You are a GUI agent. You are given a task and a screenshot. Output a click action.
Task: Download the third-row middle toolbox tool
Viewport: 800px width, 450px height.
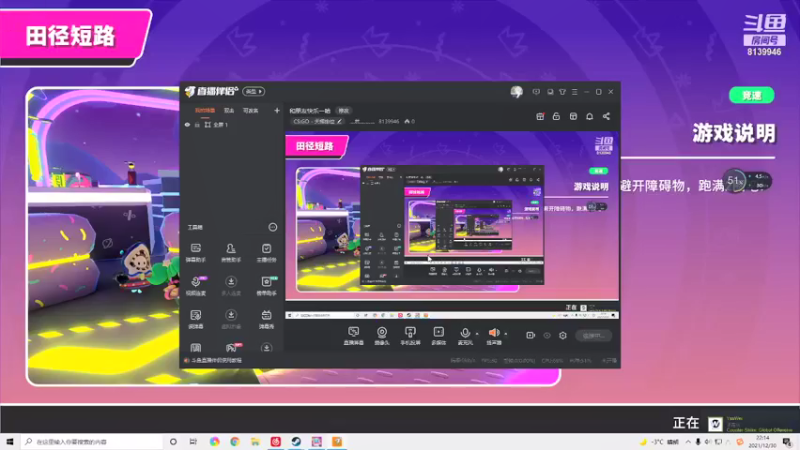tap(231, 319)
